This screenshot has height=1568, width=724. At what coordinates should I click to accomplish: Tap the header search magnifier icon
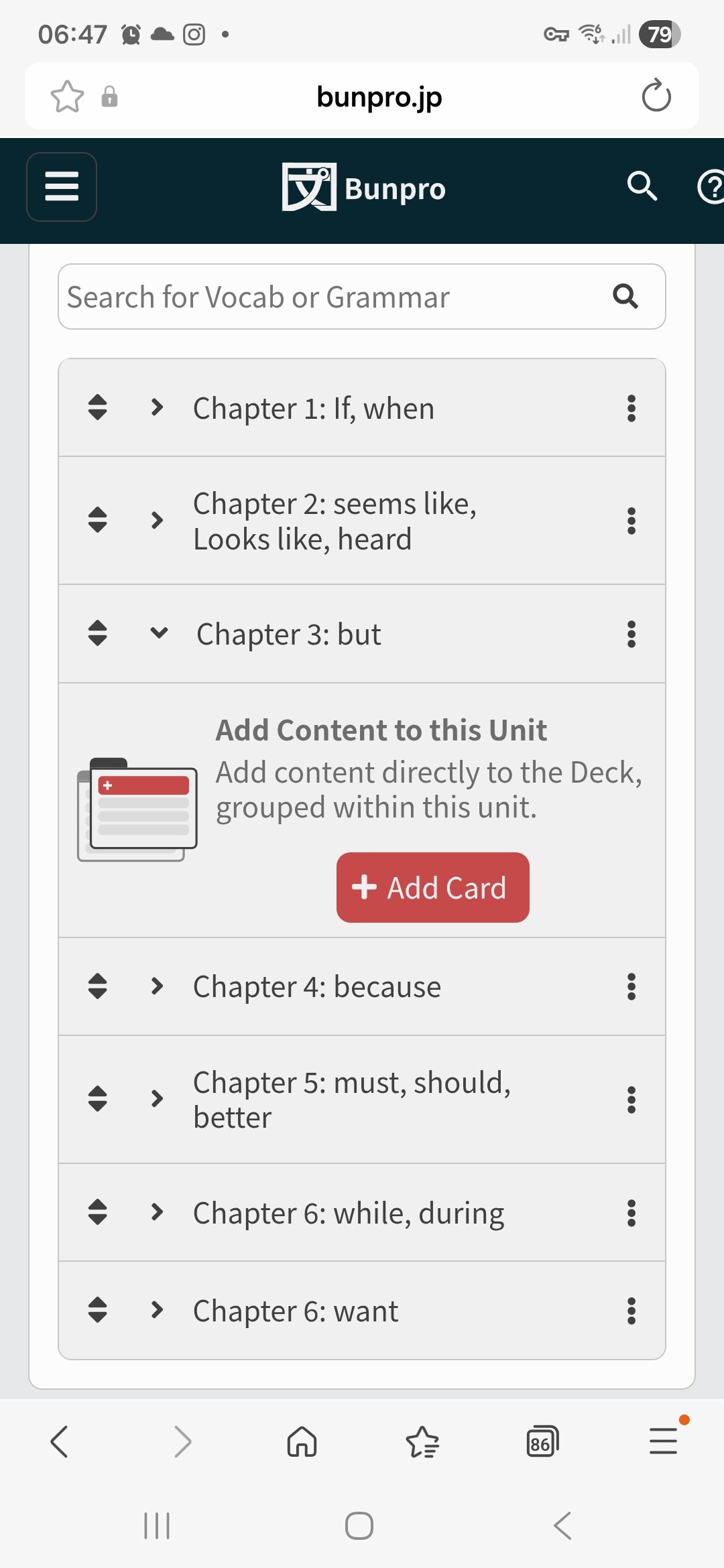[642, 186]
